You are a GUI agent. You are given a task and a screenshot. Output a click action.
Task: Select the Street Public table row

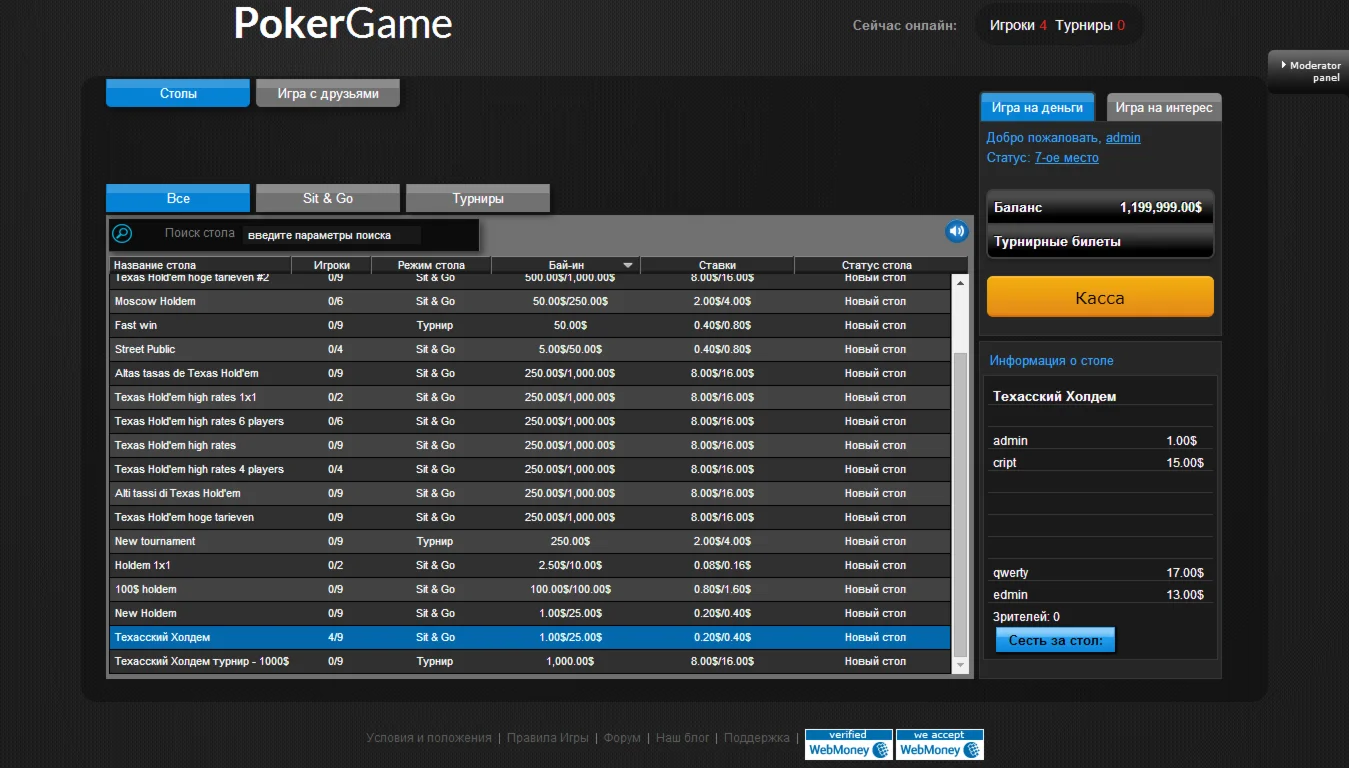pyautogui.click(x=530, y=349)
